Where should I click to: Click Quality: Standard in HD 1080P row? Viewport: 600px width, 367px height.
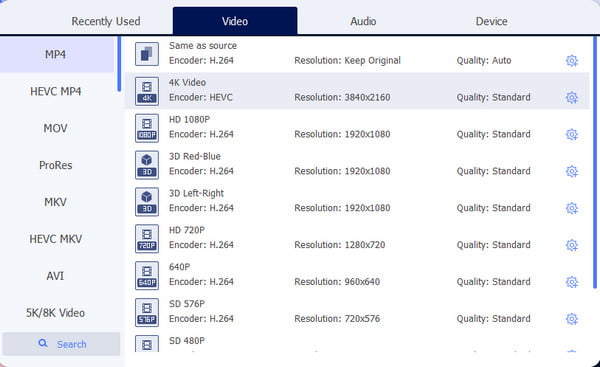(x=494, y=134)
